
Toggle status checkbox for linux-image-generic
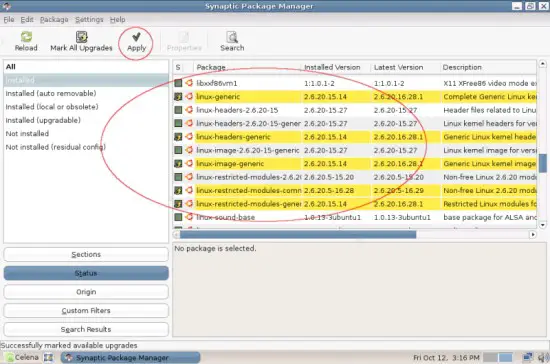tap(178, 163)
